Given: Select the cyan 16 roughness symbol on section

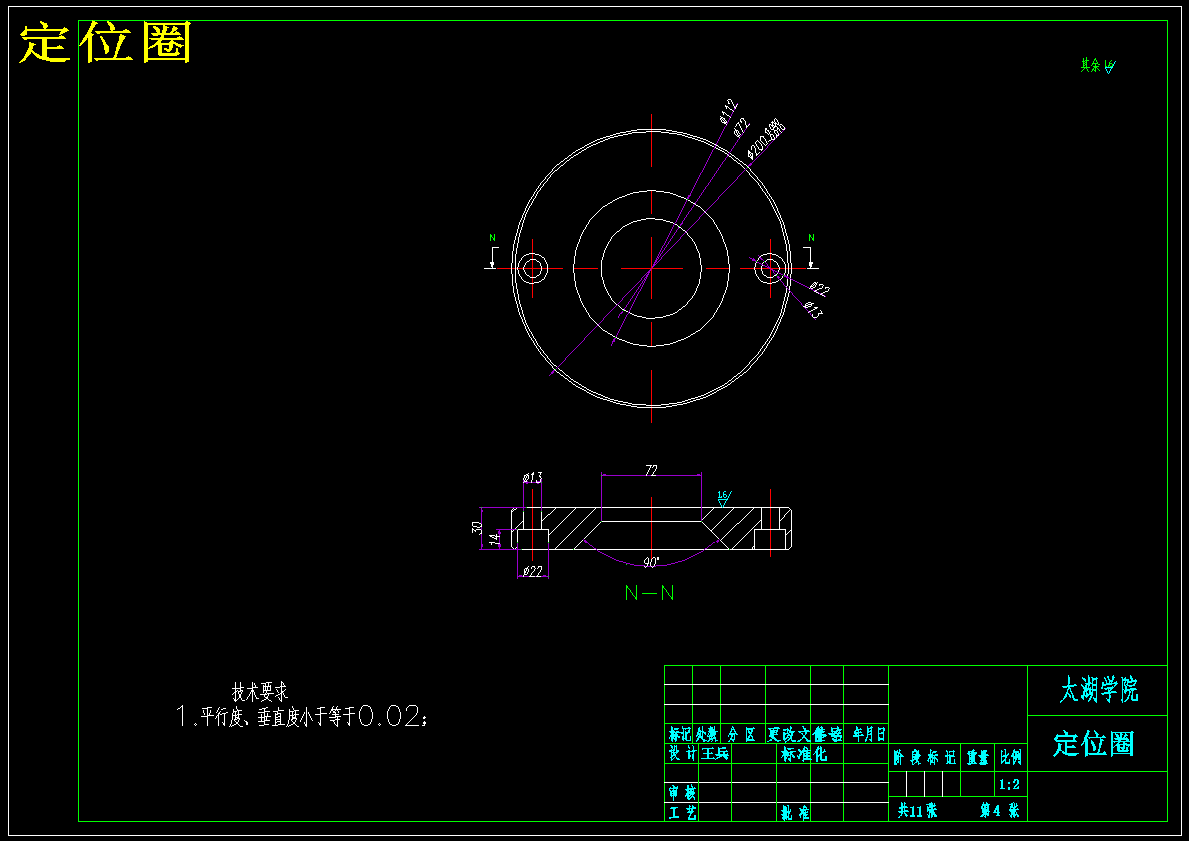Looking at the screenshot, I should point(723,498).
